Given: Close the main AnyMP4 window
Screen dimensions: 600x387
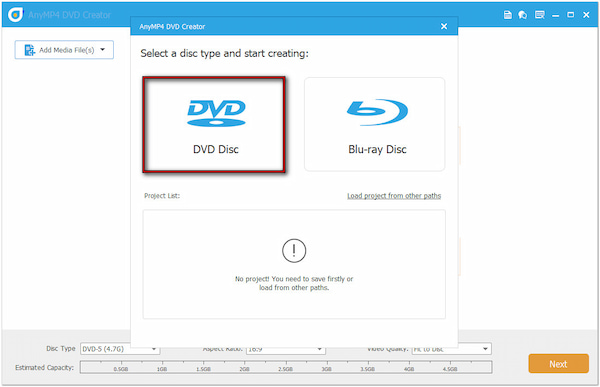Looking at the screenshot, I should coord(586,15).
